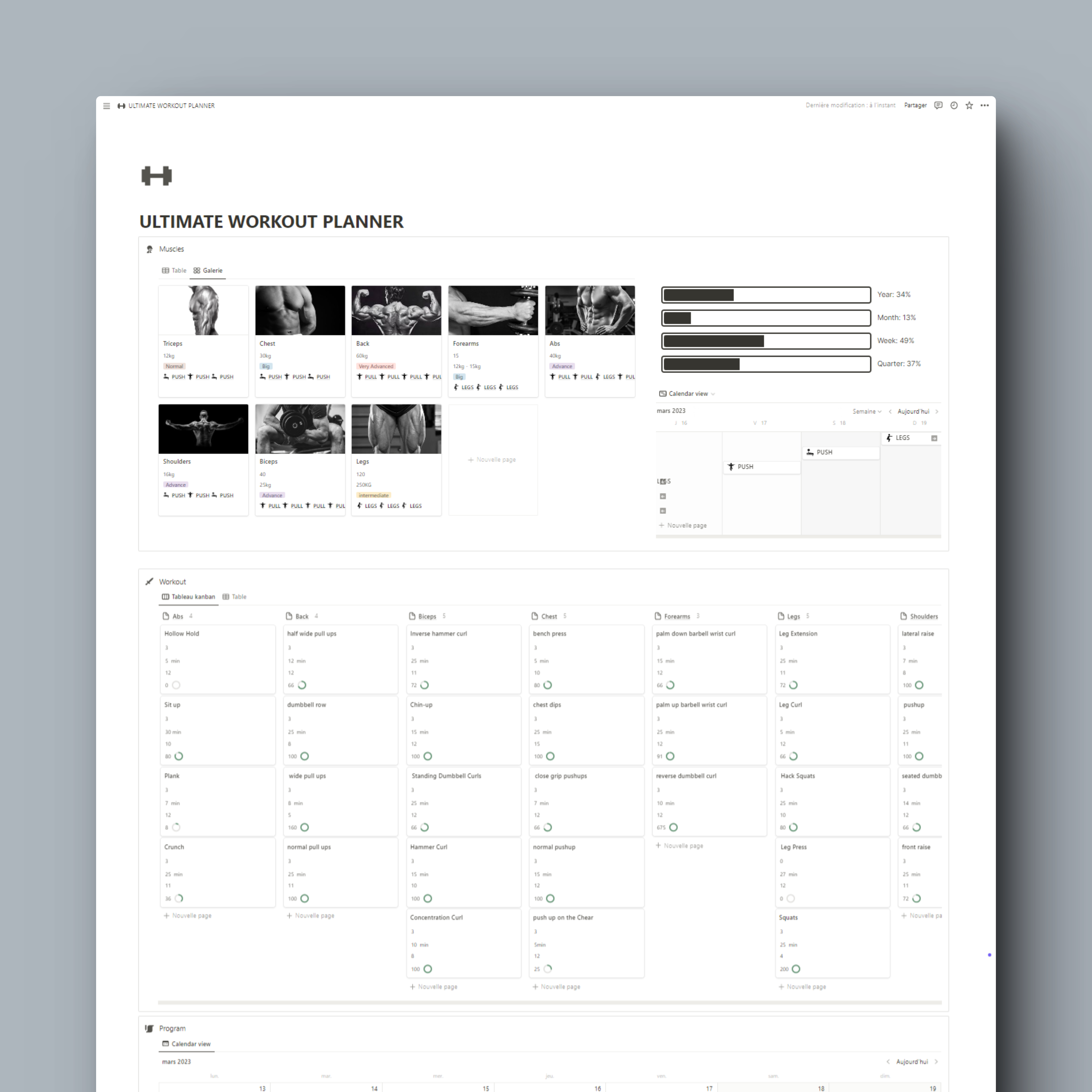Go to next week in side calendar
Image resolution: width=1092 pixels, height=1092 pixels.
tap(936, 412)
